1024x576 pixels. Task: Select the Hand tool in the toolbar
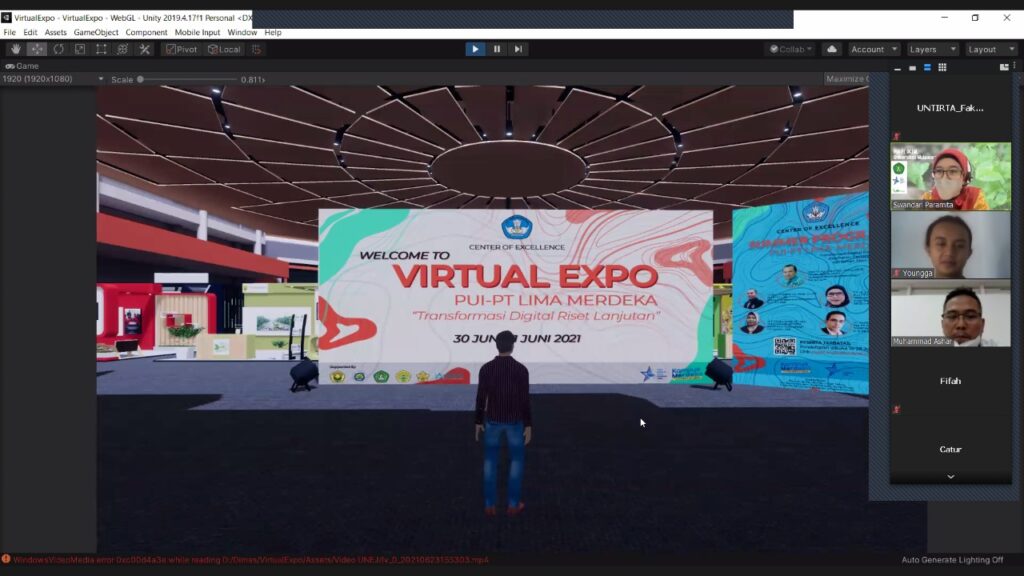pyautogui.click(x=16, y=49)
